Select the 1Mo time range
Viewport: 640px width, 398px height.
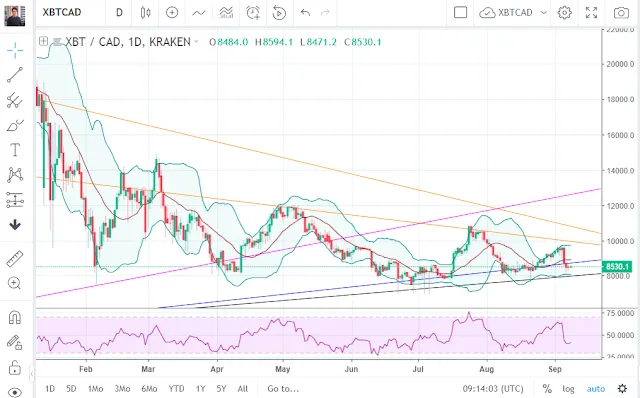coord(95,389)
